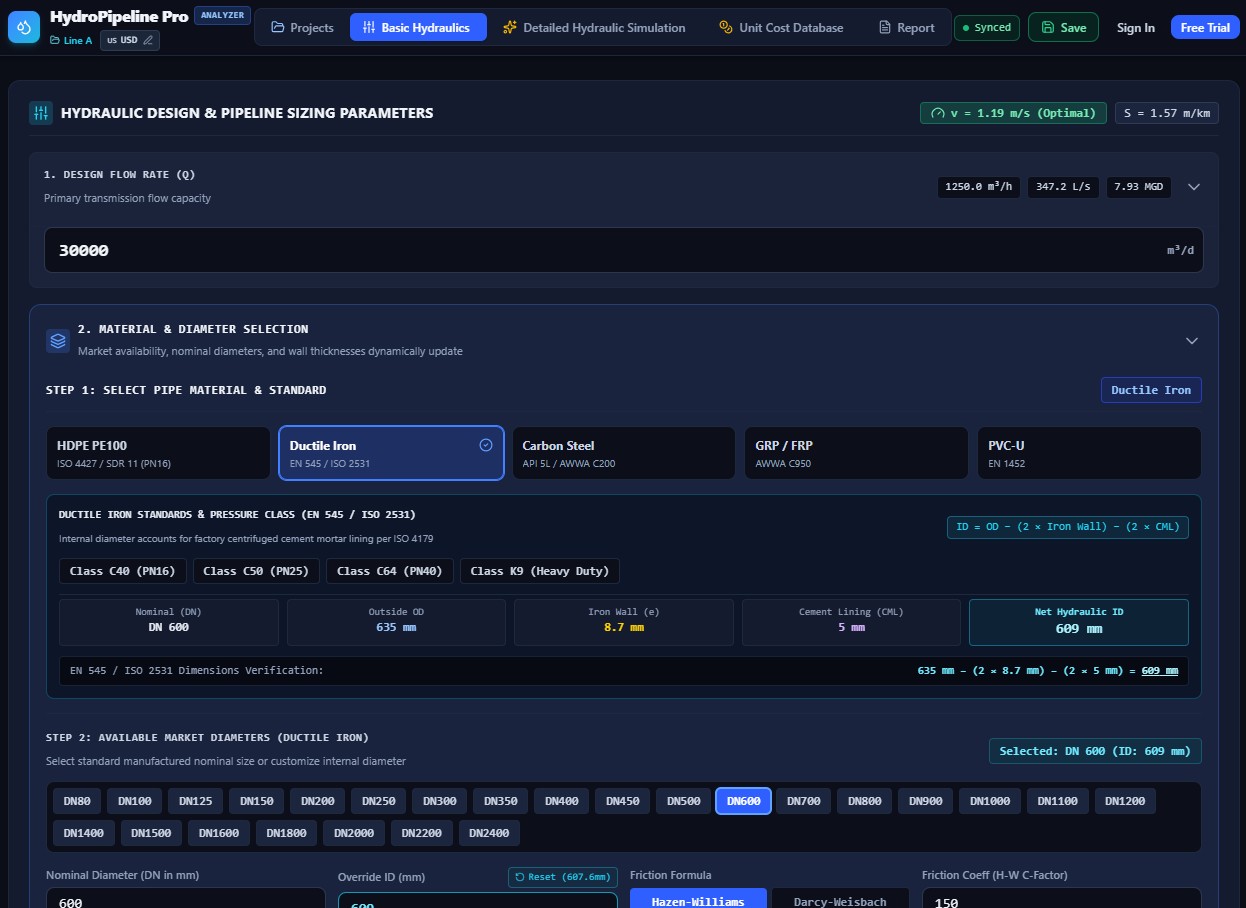Click the USD currency selector
The image size is (1246, 908).
coord(130,40)
